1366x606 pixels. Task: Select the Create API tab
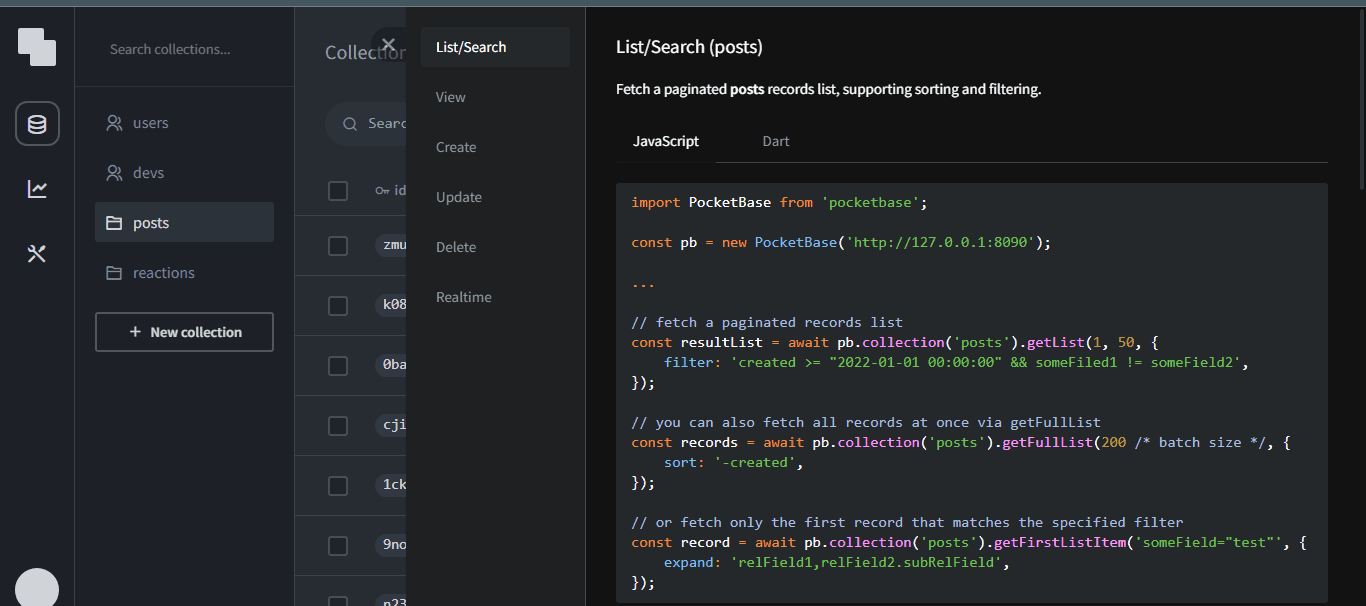pyautogui.click(x=495, y=147)
